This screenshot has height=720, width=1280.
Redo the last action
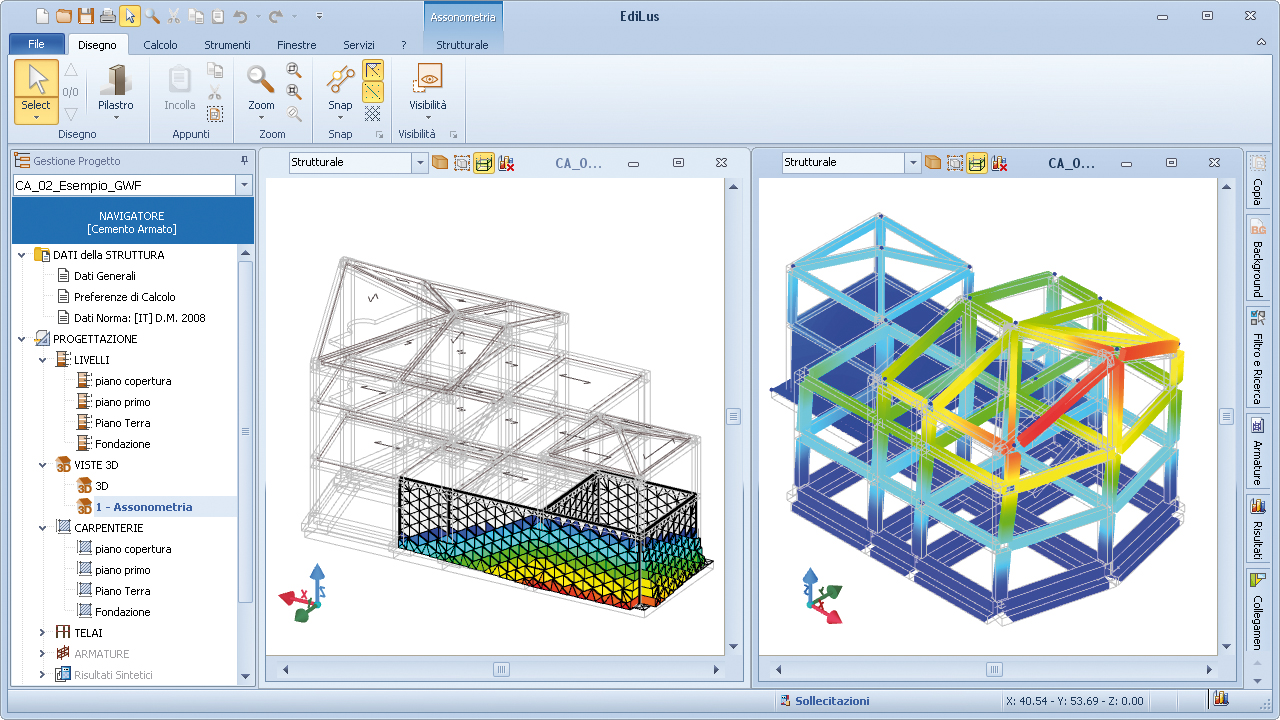275,15
